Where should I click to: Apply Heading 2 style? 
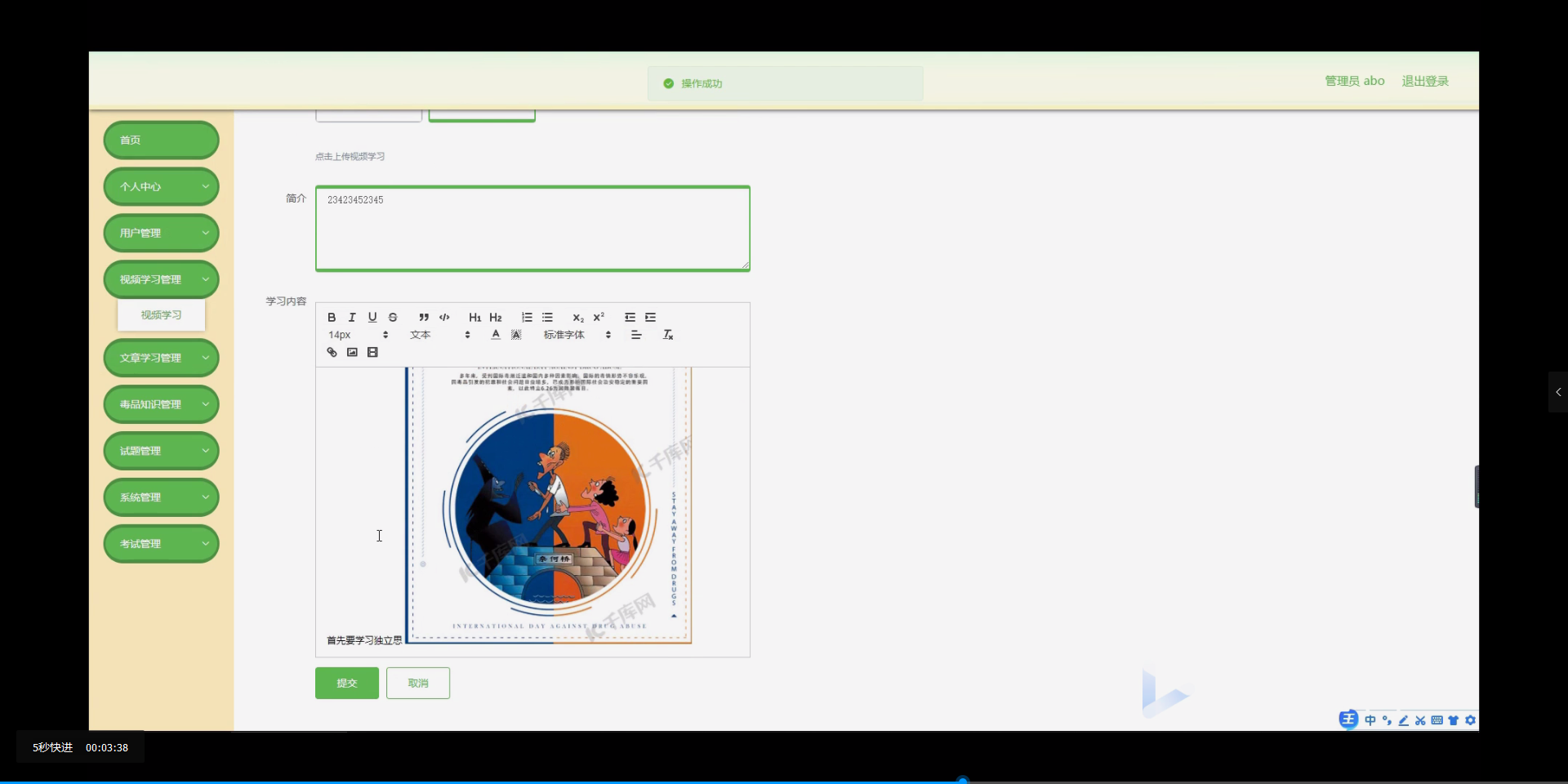coord(496,317)
